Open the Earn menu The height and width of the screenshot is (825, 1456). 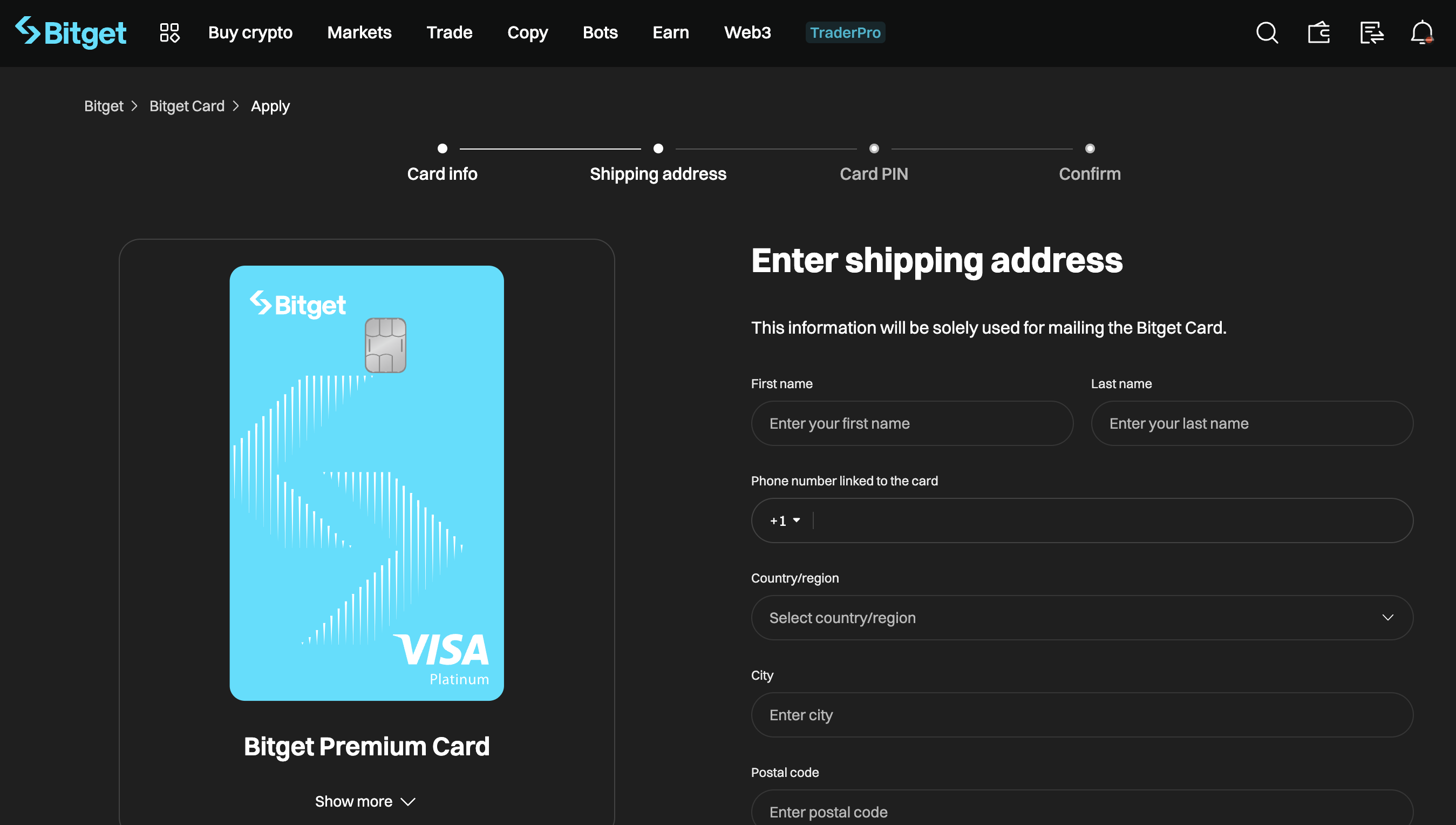click(670, 32)
